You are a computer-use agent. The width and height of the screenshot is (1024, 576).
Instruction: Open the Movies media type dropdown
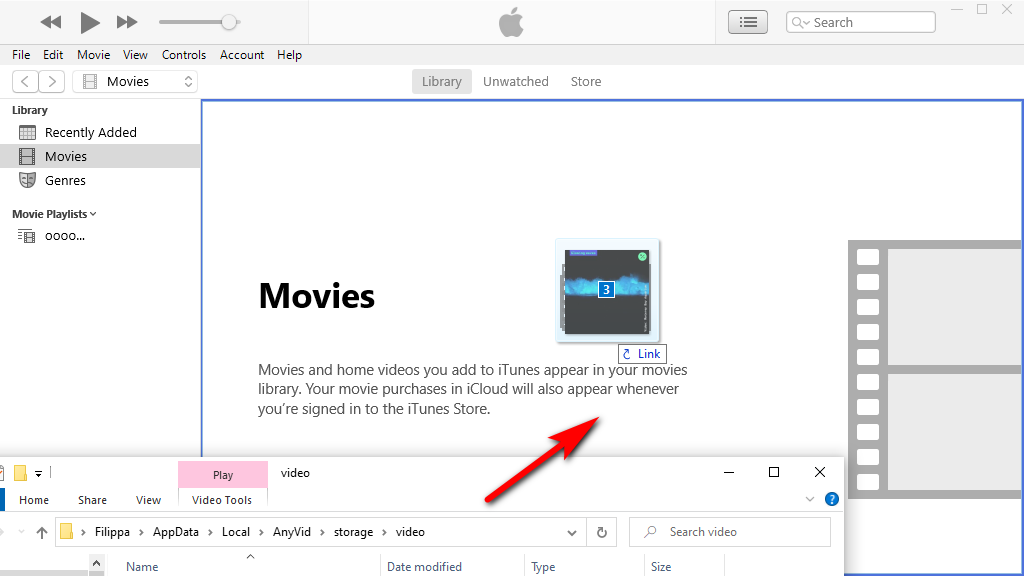click(x=135, y=82)
